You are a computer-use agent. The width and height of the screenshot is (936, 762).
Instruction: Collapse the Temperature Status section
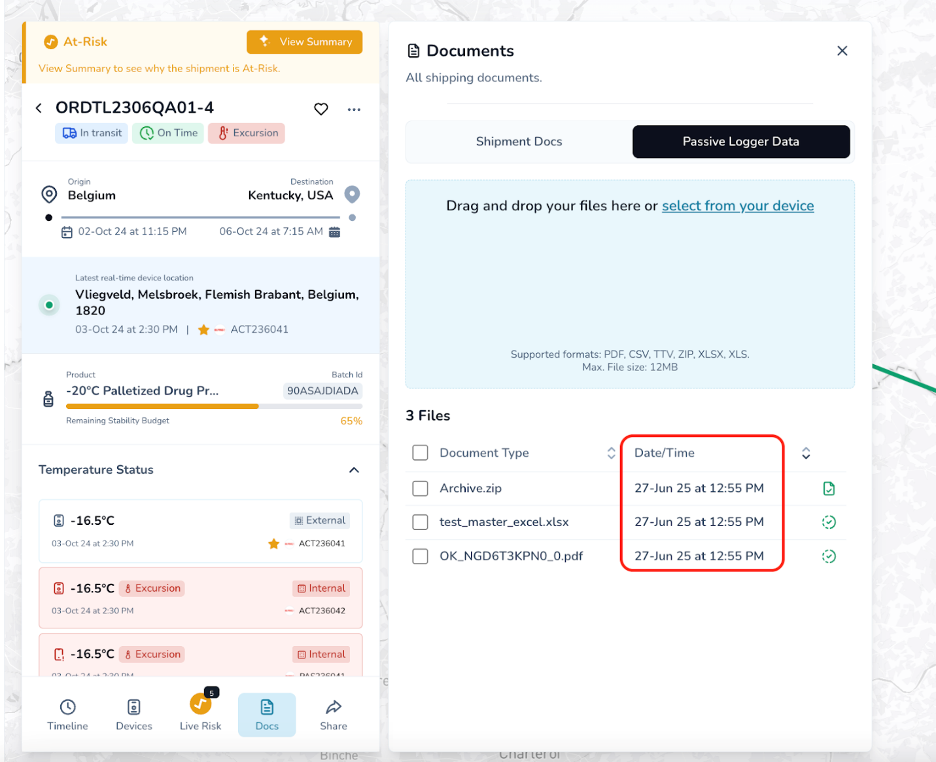pos(354,470)
